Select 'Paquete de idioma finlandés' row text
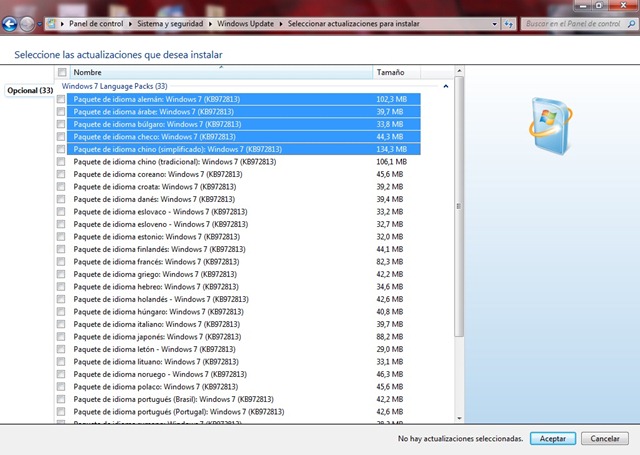The width and height of the screenshot is (640, 455). click(x=160, y=249)
